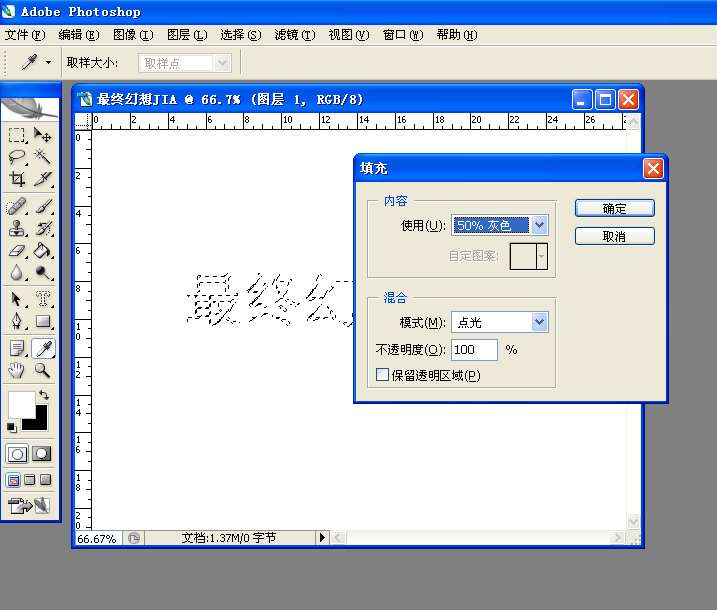Select the History Brush tool

pos(43,228)
